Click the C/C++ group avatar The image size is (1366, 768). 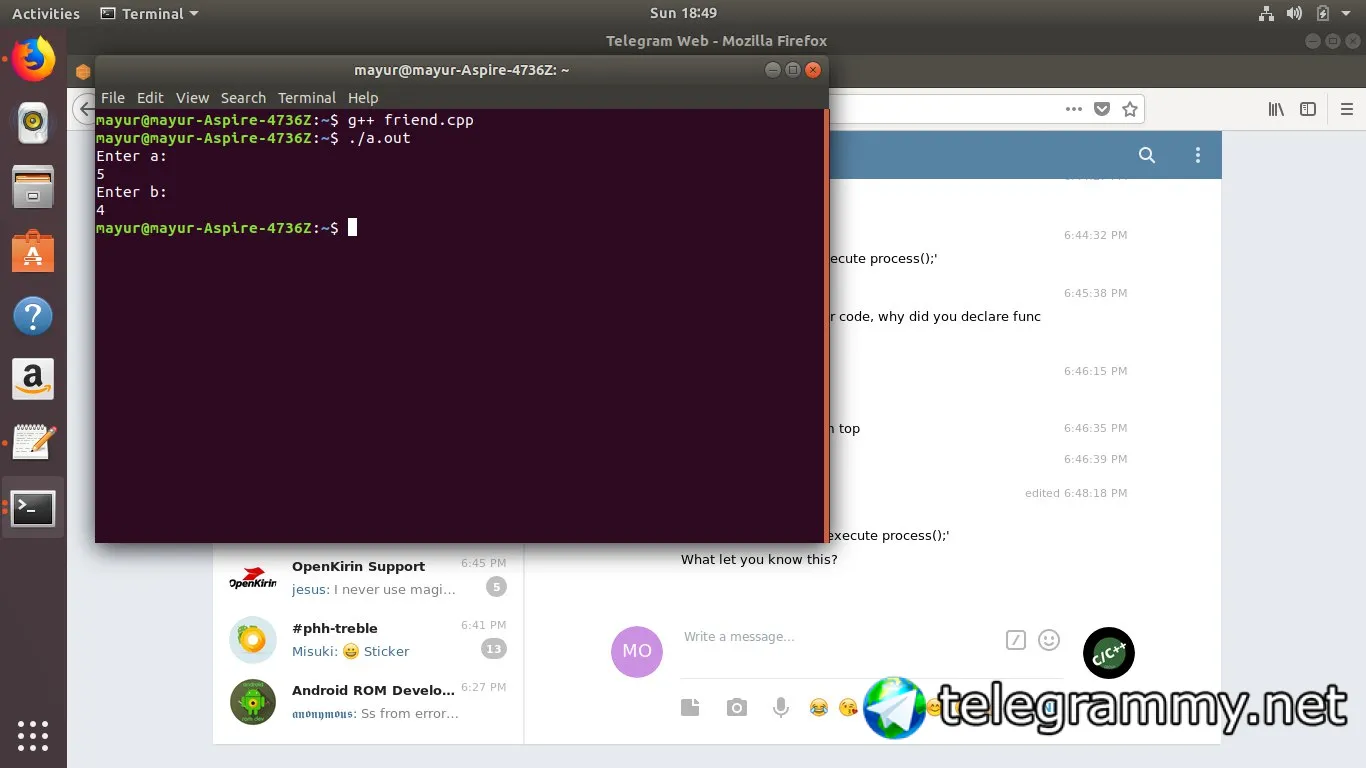coord(1109,653)
